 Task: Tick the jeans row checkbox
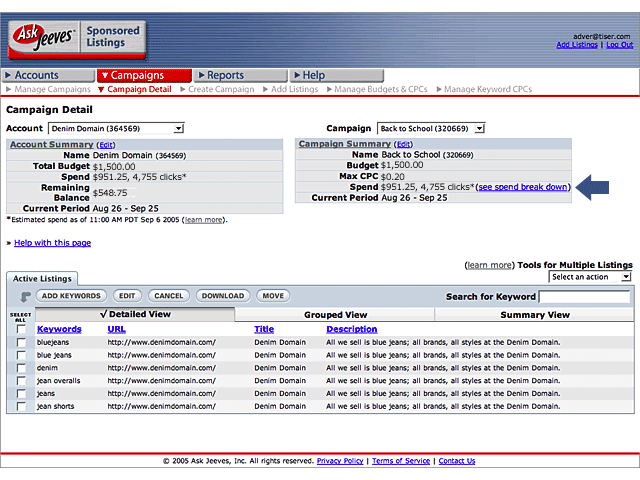(21, 393)
